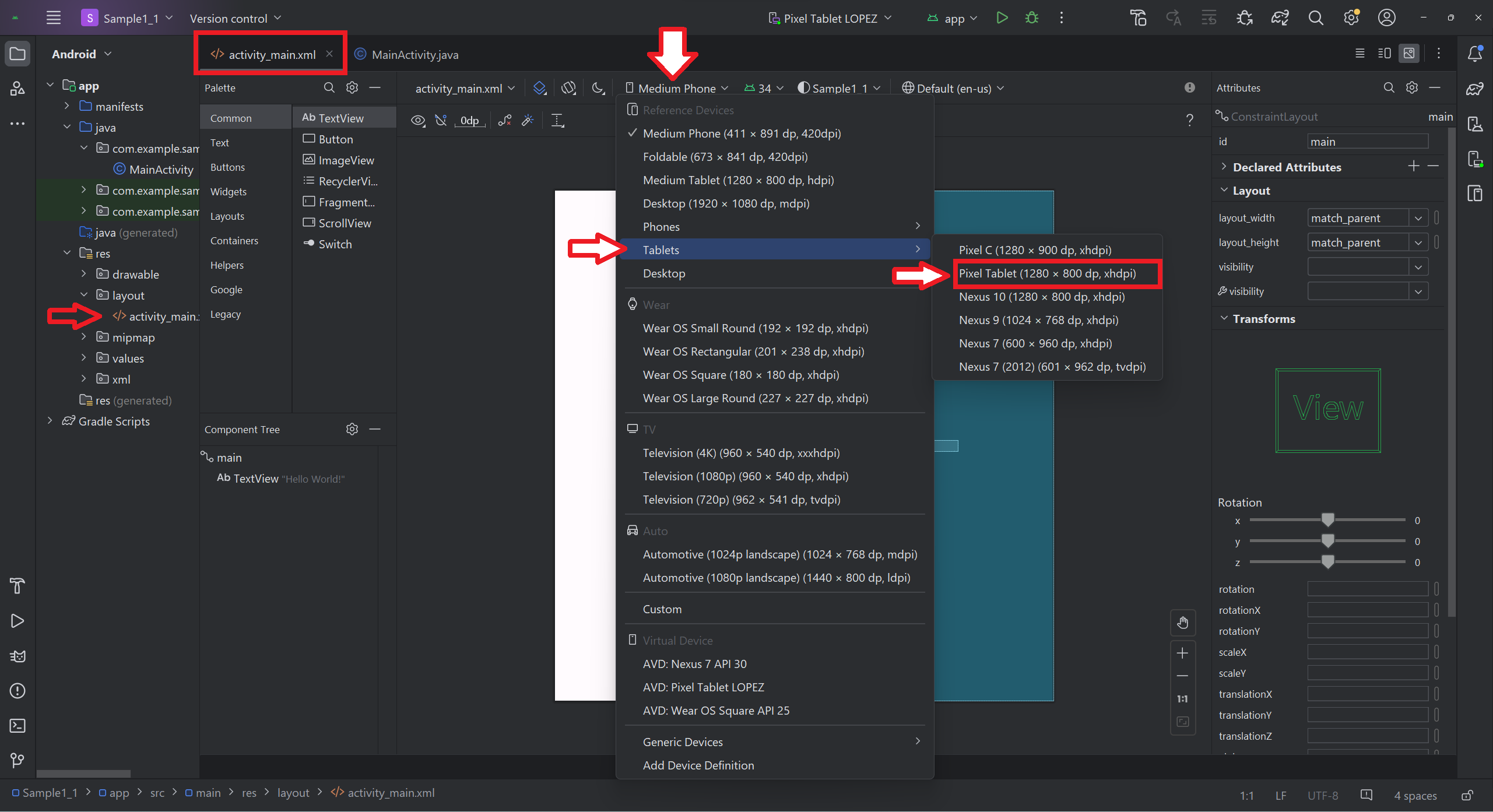Open Search Everywhere magnifier icon
The image size is (1493, 812).
1316,18
